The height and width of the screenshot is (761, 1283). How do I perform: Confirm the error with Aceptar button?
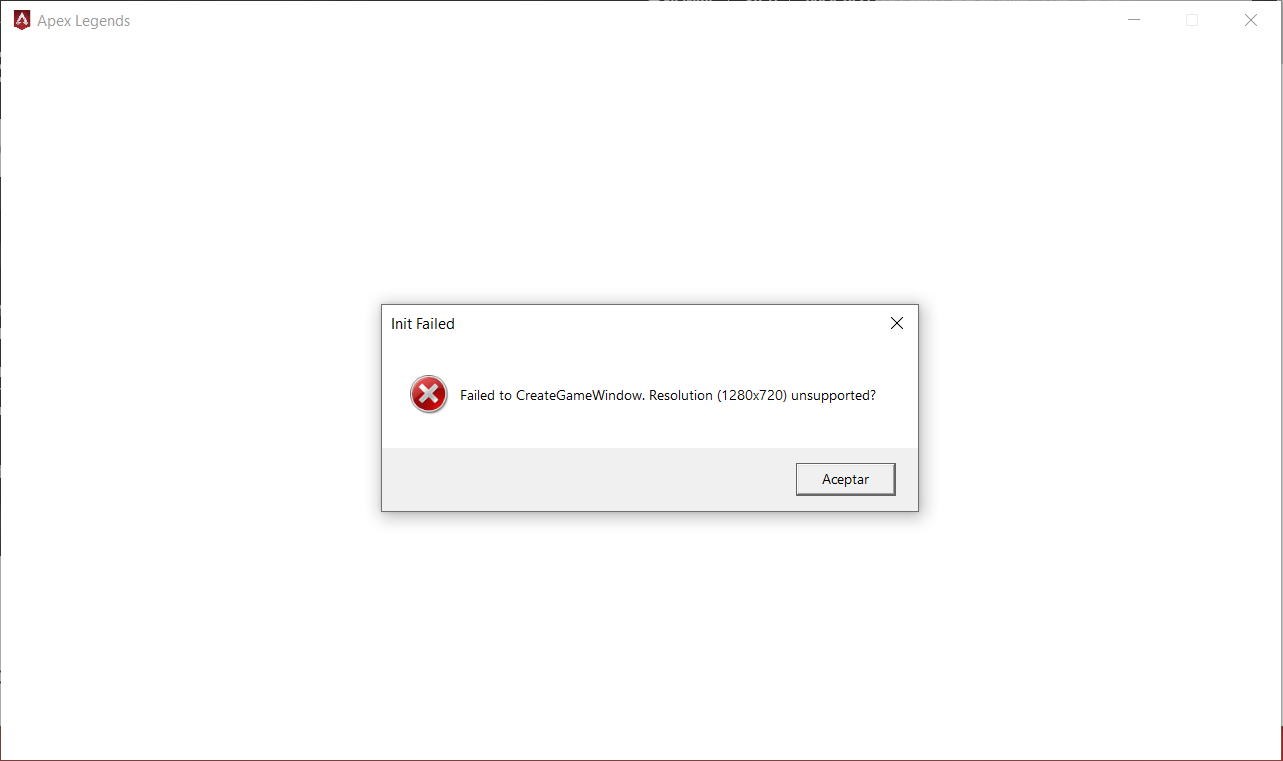845,479
